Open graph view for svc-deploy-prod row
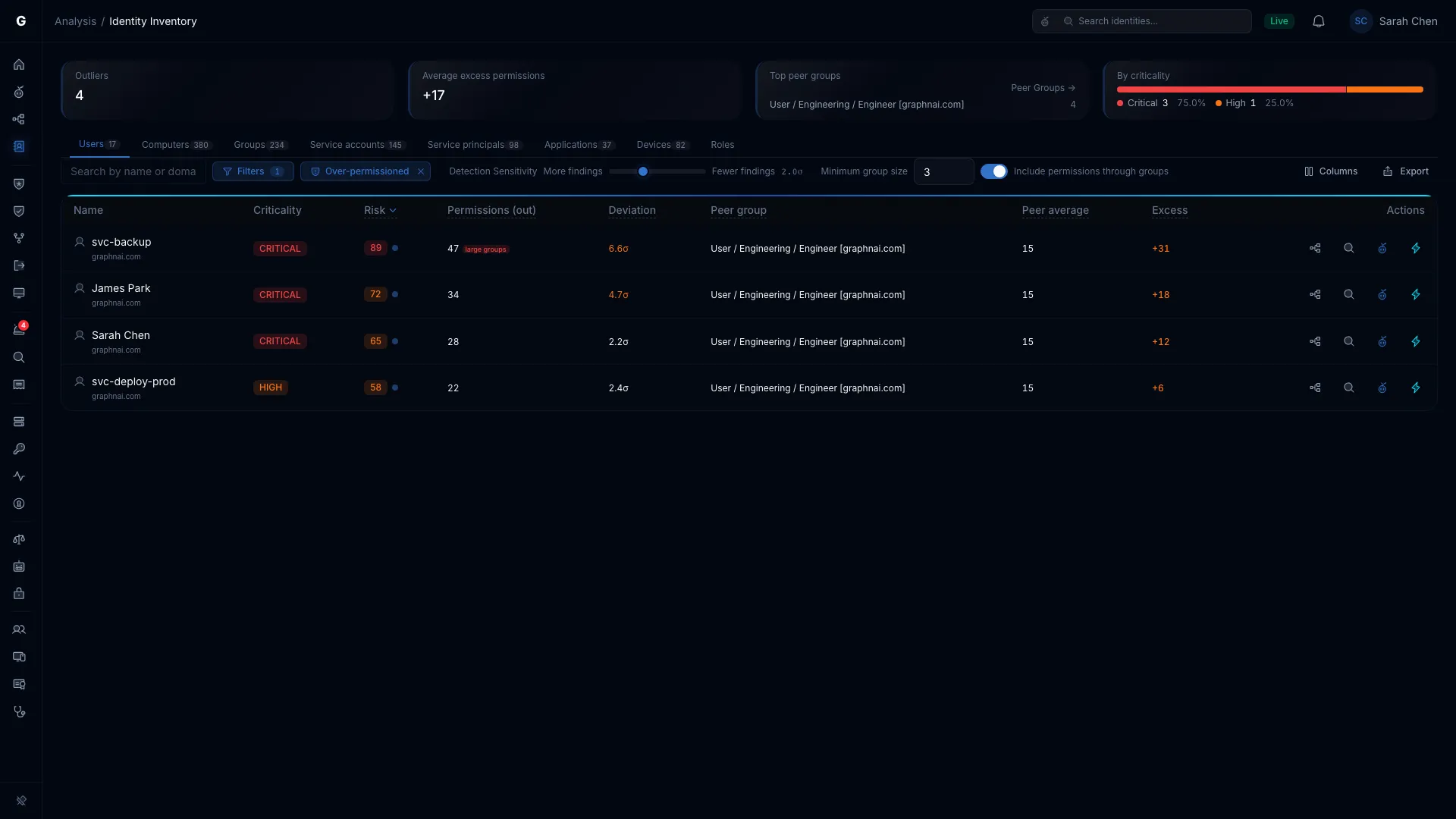The height and width of the screenshot is (819, 1456). pos(1315,388)
